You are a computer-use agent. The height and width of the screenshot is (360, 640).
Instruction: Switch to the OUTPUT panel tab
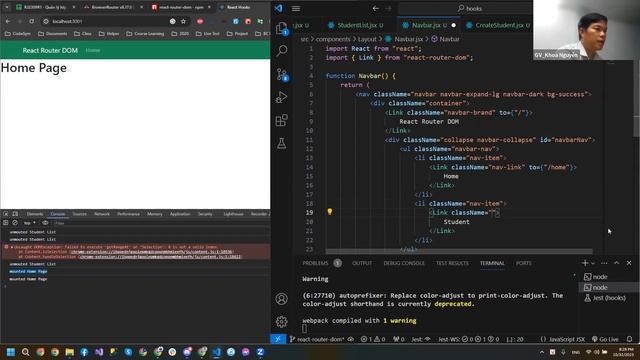pyautogui.click(x=362, y=263)
